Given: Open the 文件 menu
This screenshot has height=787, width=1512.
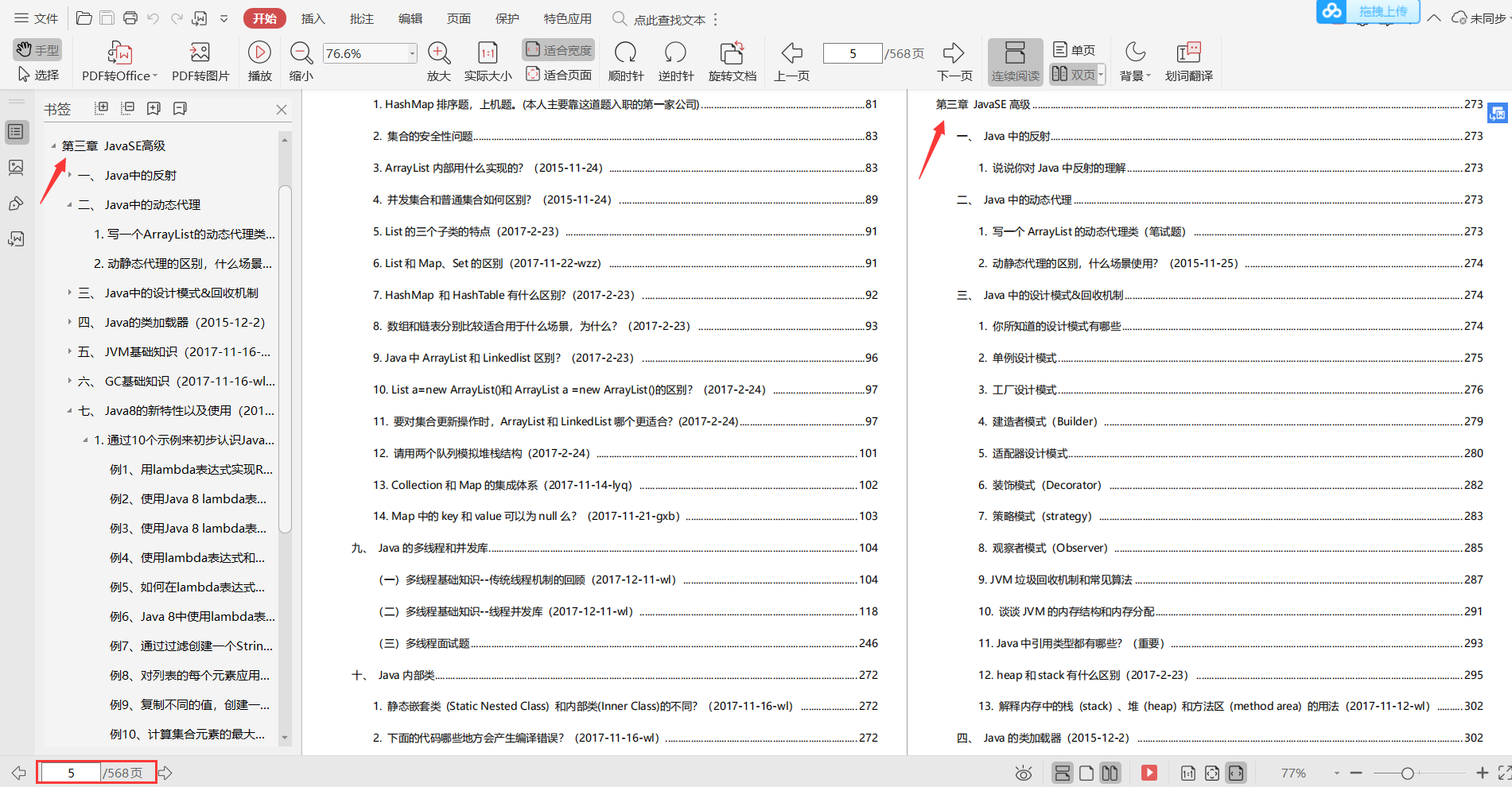Looking at the screenshot, I should point(37,18).
